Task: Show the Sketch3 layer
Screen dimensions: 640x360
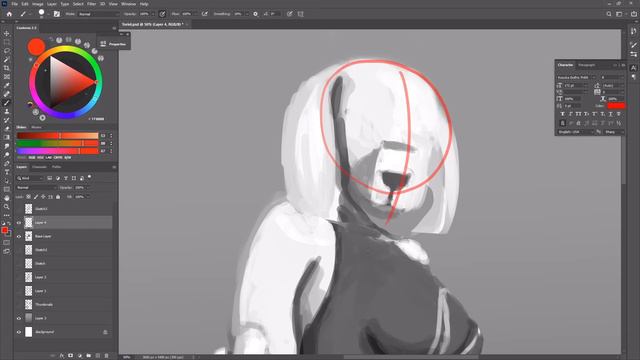Action: click(19, 209)
